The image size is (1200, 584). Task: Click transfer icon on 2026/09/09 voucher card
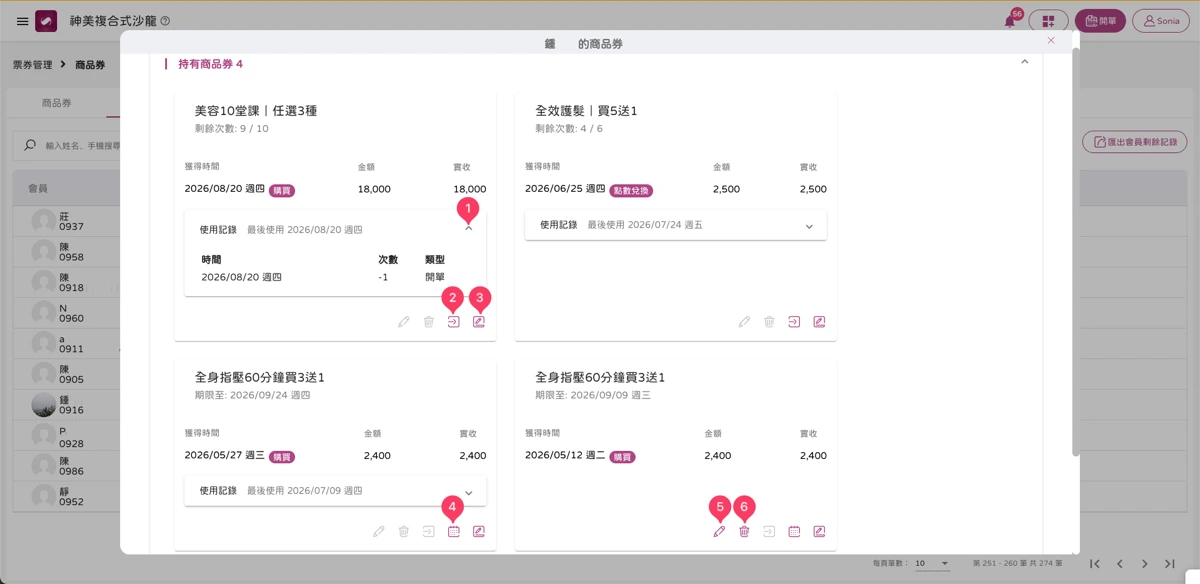point(769,532)
